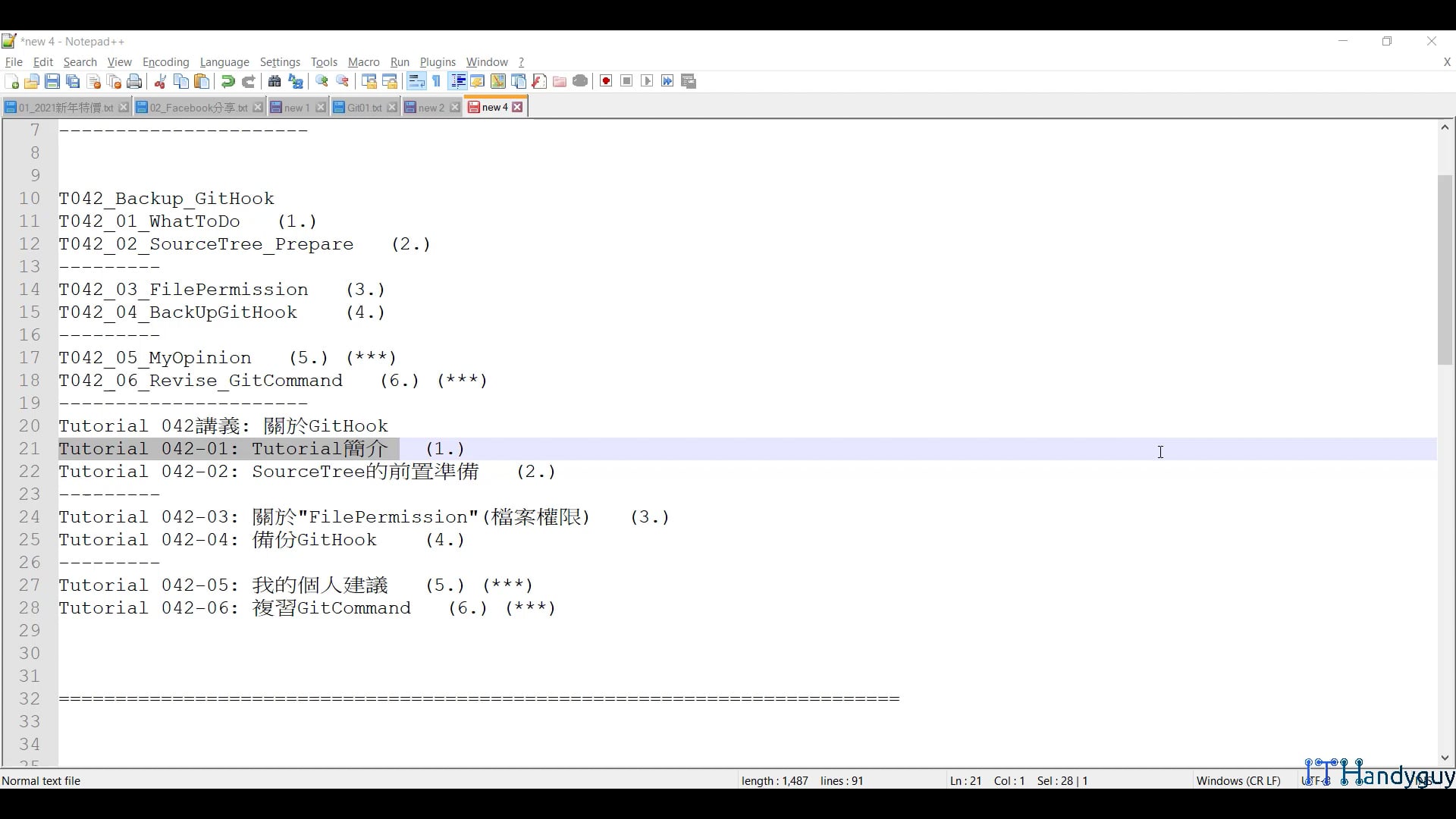Click the Save All icon

tap(73, 81)
